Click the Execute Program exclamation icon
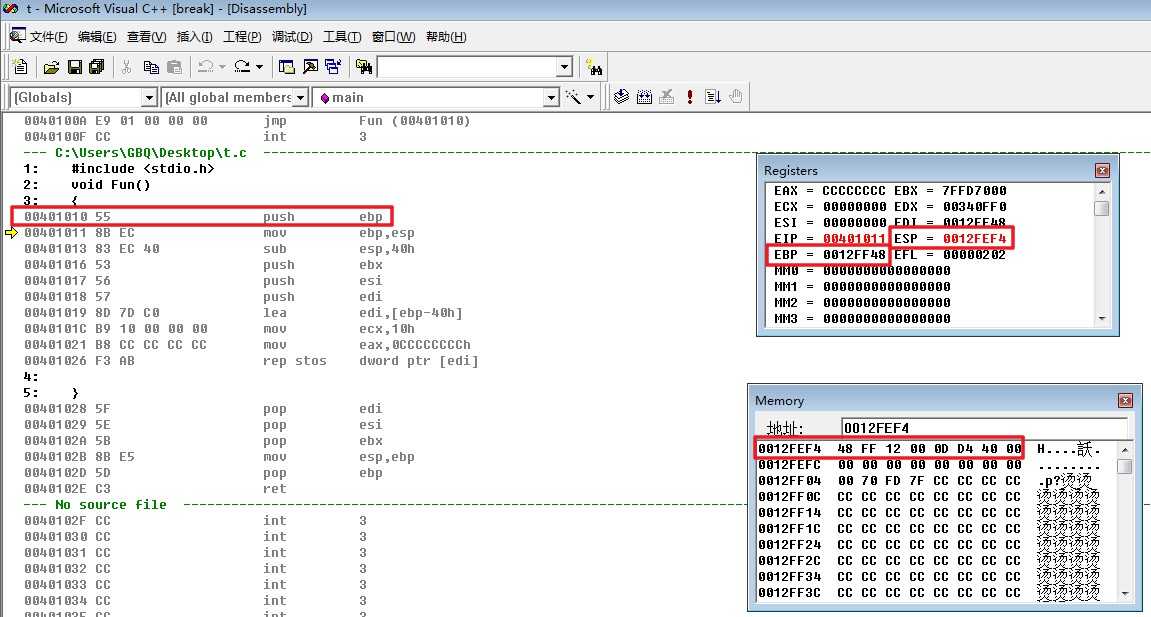1151x617 pixels. pos(690,97)
